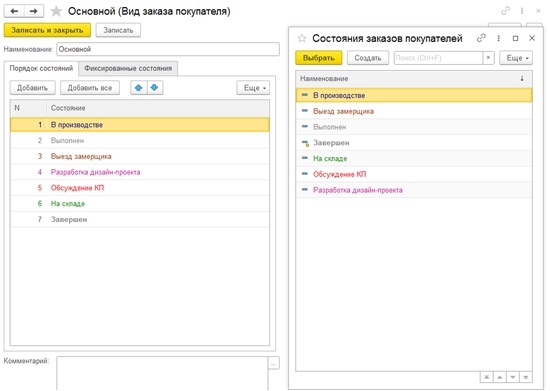Move one row down navigation arrow
Screen dimensions: 550x391
pos(513,377)
